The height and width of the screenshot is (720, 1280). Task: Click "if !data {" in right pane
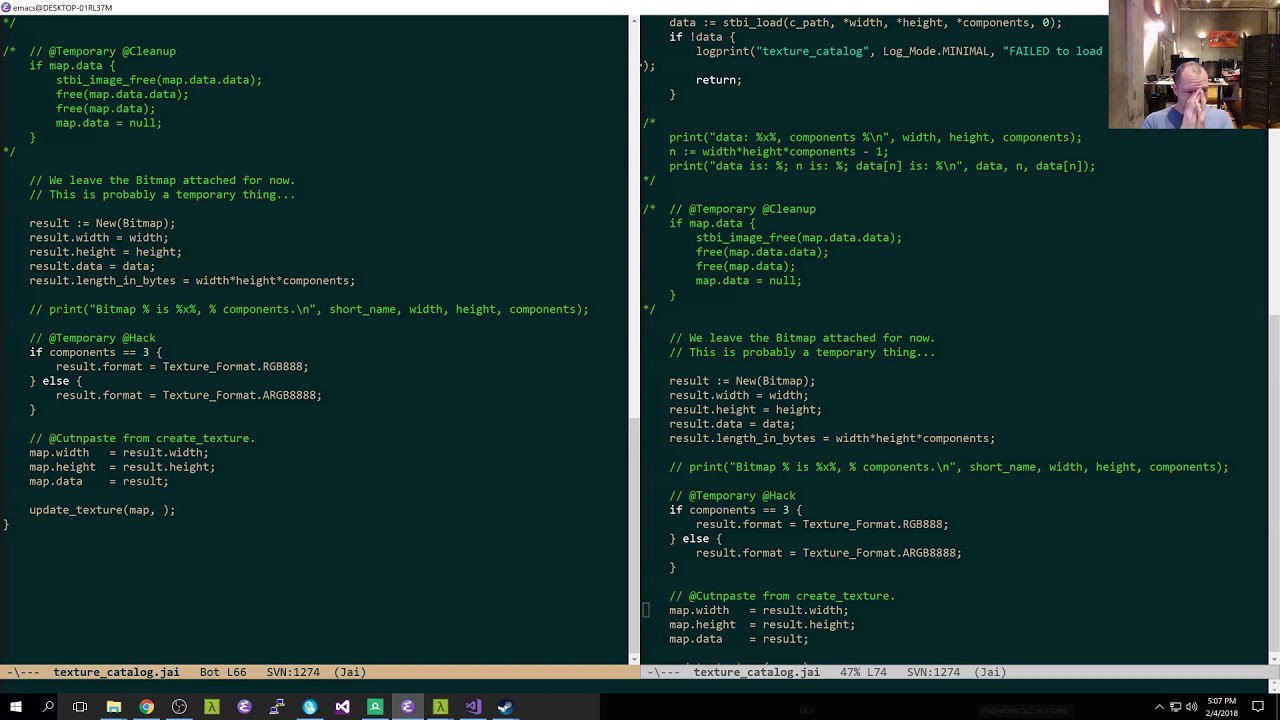coord(702,37)
